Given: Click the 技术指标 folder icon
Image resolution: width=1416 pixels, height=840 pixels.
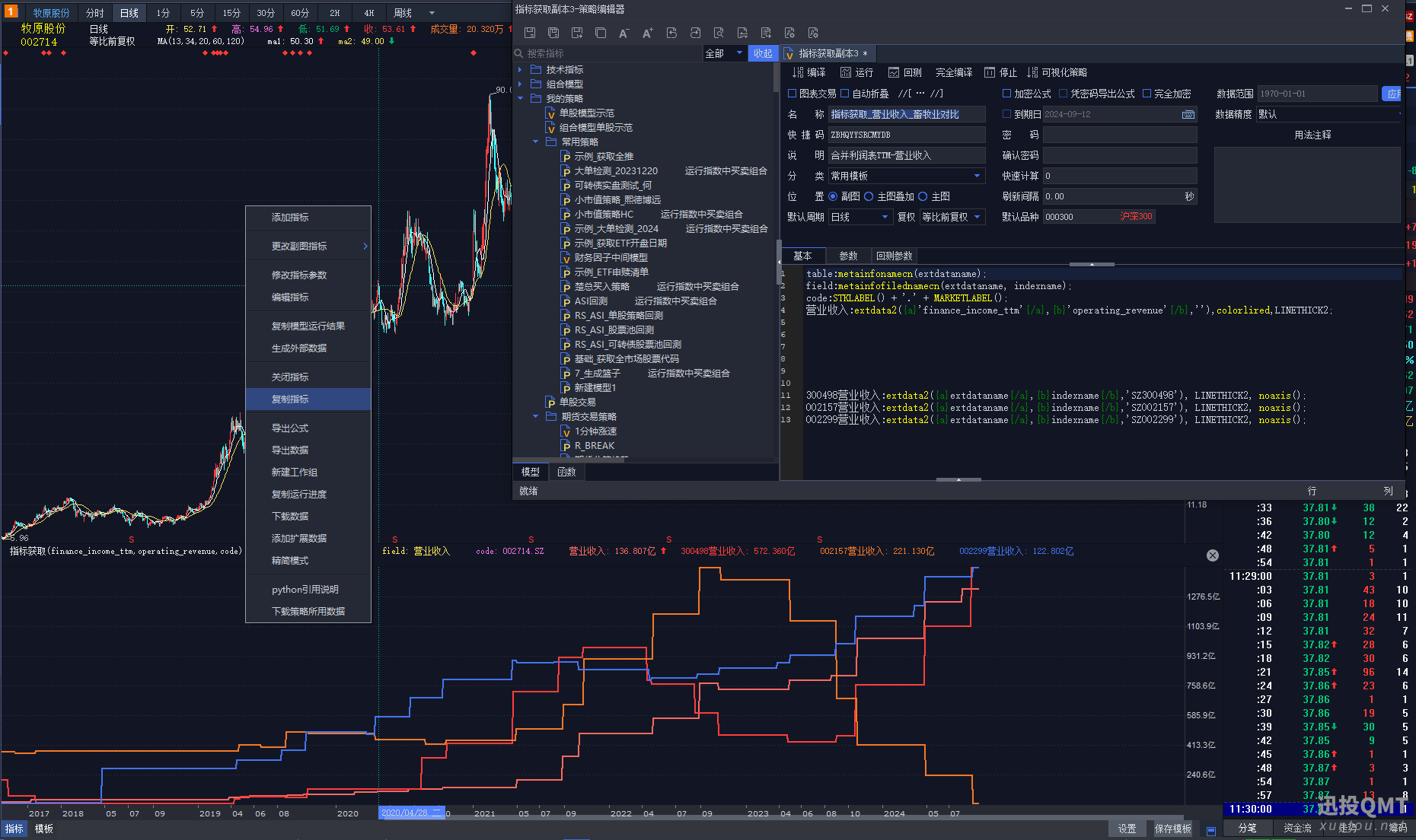Looking at the screenshot, I should coord(536,69).
